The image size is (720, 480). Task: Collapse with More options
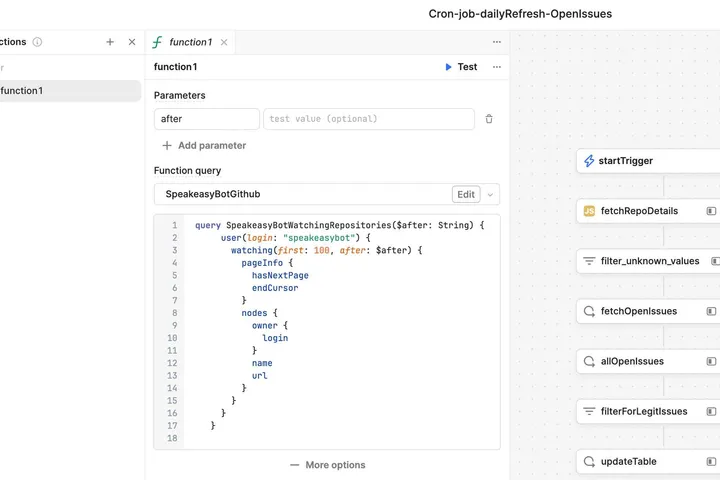[x=328, y=465]
